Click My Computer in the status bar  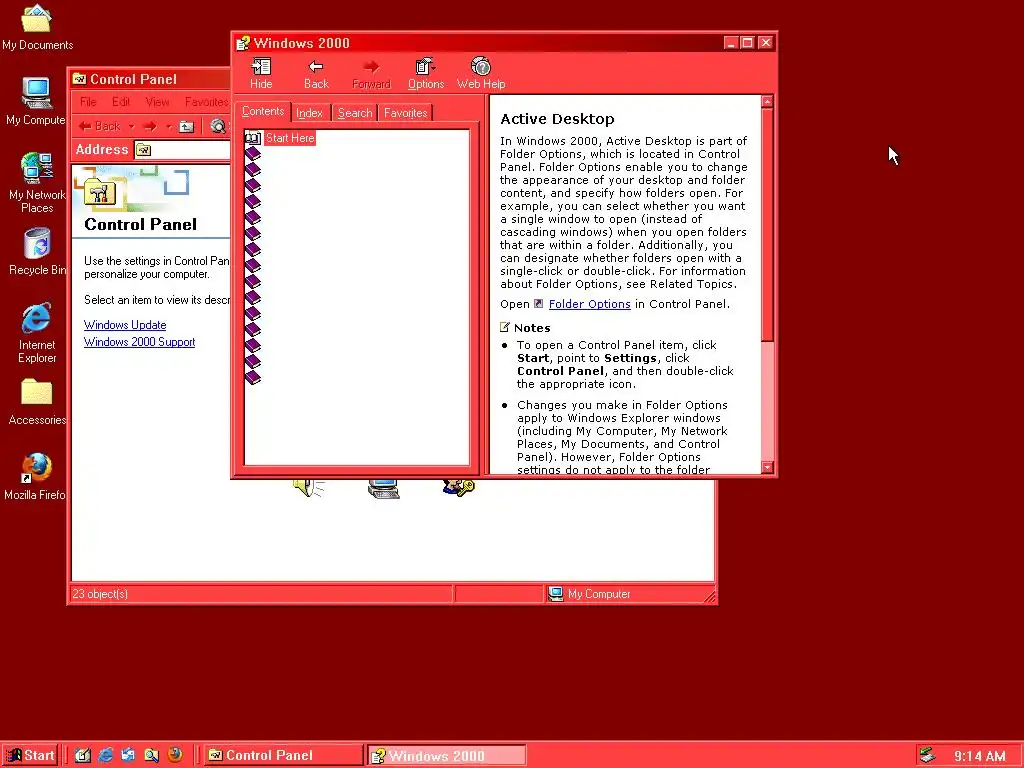(589, 594)
